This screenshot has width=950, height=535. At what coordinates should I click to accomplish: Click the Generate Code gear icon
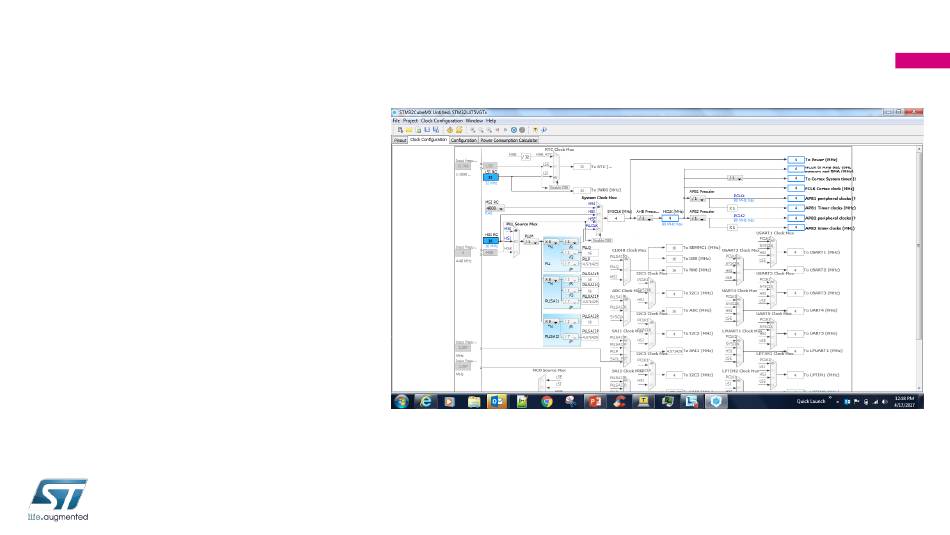tap(450, 130)
